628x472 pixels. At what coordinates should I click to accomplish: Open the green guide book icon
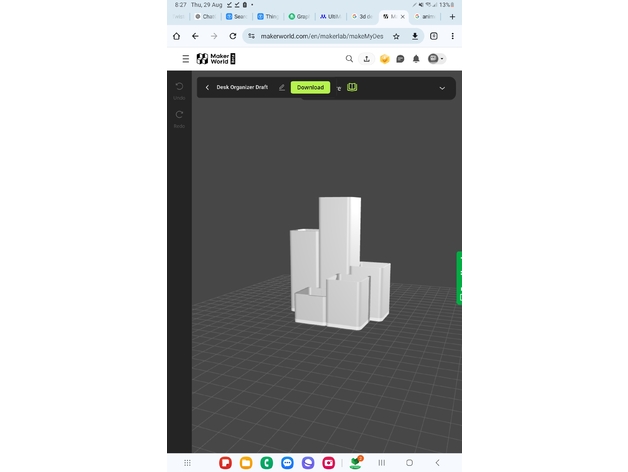pos(352,88)
